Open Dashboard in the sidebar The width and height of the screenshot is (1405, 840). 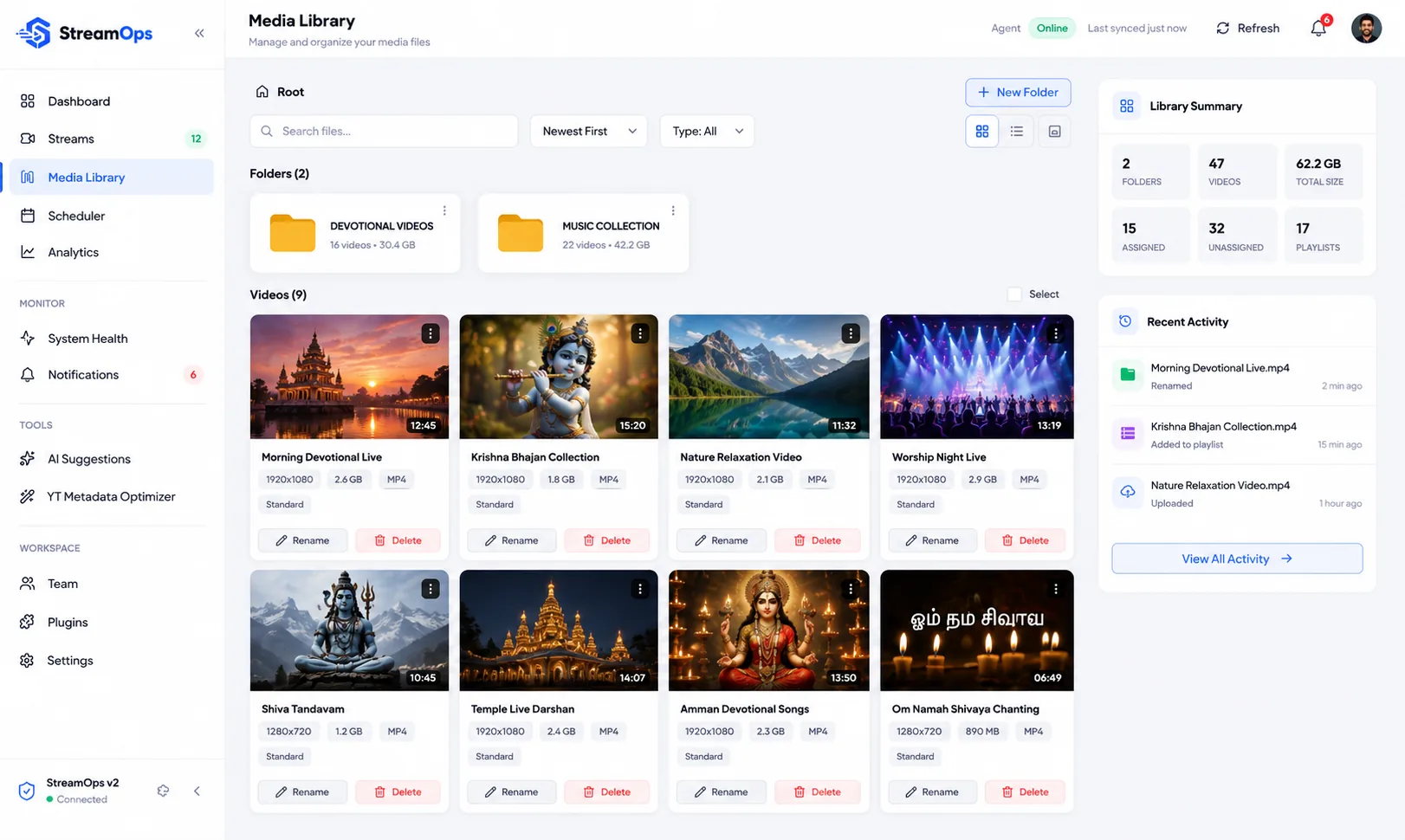coord(112,101)
